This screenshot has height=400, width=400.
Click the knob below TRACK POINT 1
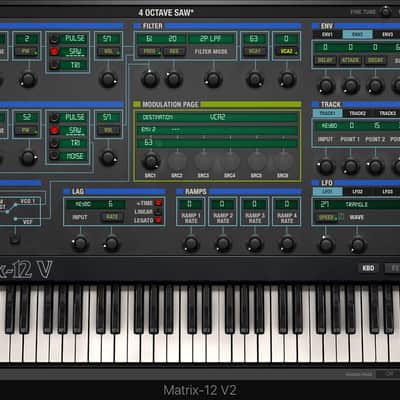pyautogui.click(x=351, y=166)
